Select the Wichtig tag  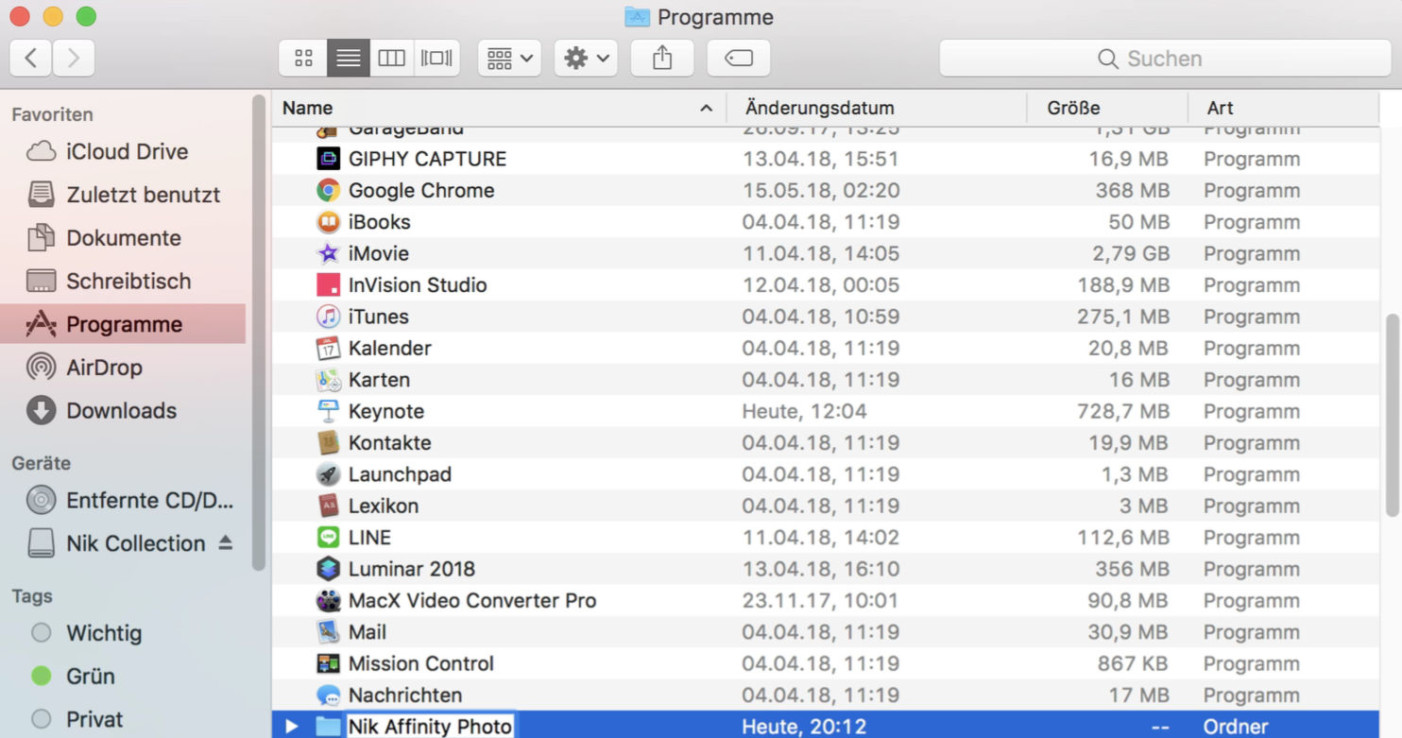coord(123,633)
